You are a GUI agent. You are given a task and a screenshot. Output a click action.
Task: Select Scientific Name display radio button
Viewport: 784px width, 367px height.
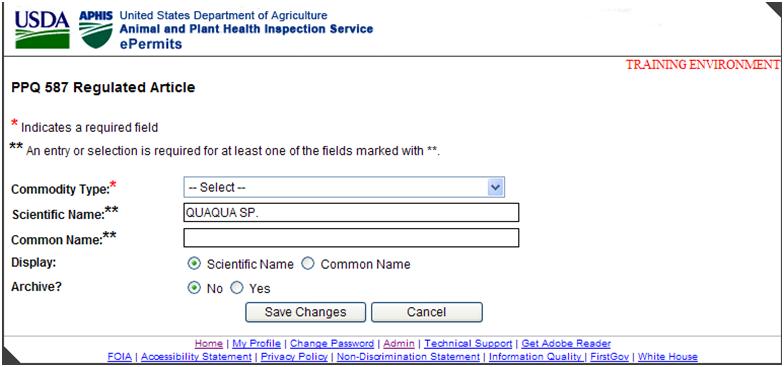click(194, 264)
